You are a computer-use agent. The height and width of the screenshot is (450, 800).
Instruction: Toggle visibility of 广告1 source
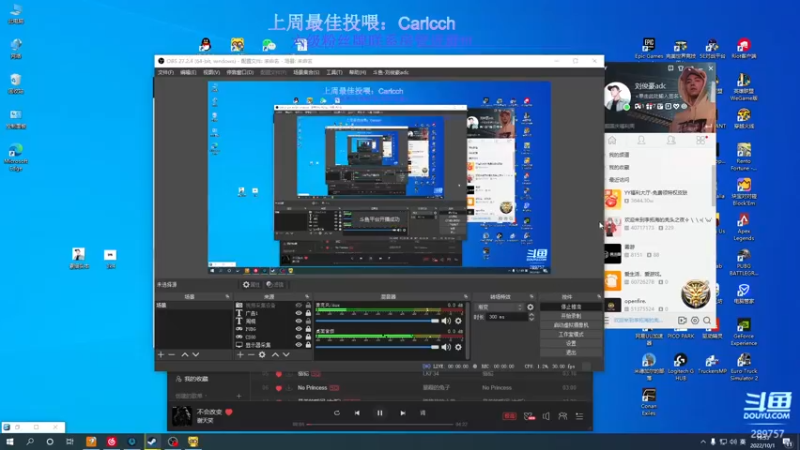298,313
